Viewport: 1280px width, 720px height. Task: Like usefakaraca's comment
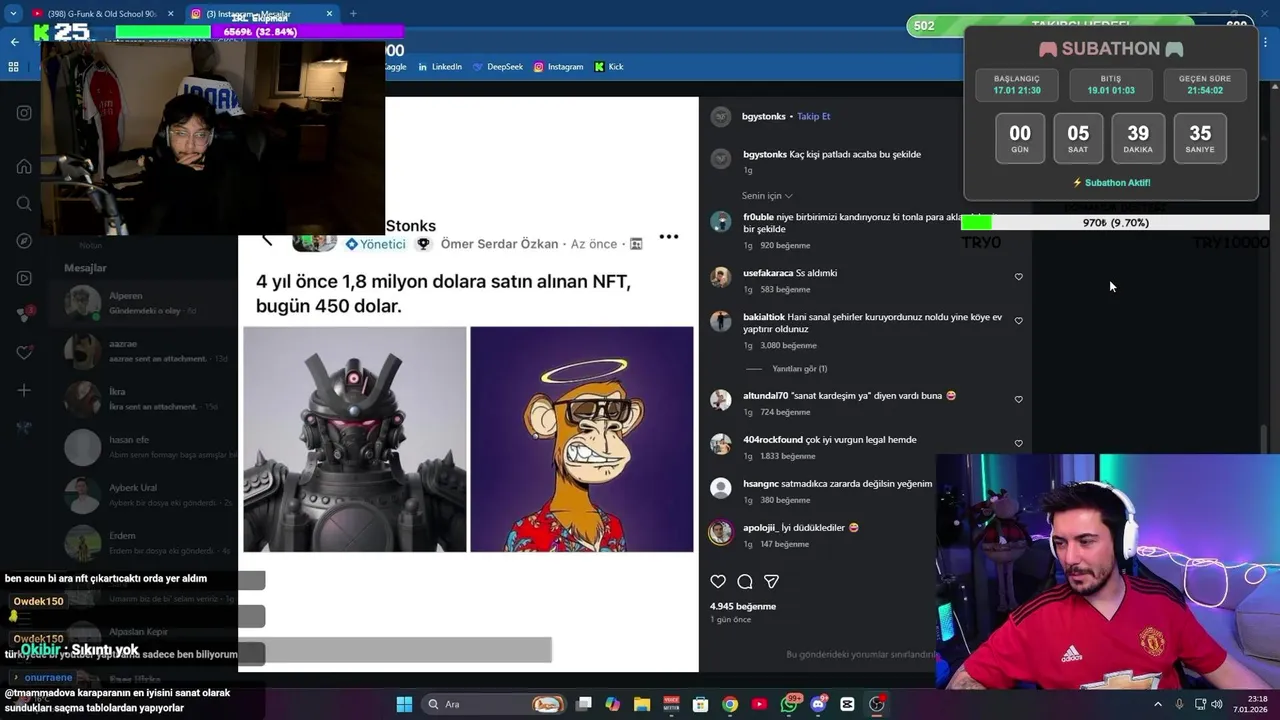coord(1019,277)
